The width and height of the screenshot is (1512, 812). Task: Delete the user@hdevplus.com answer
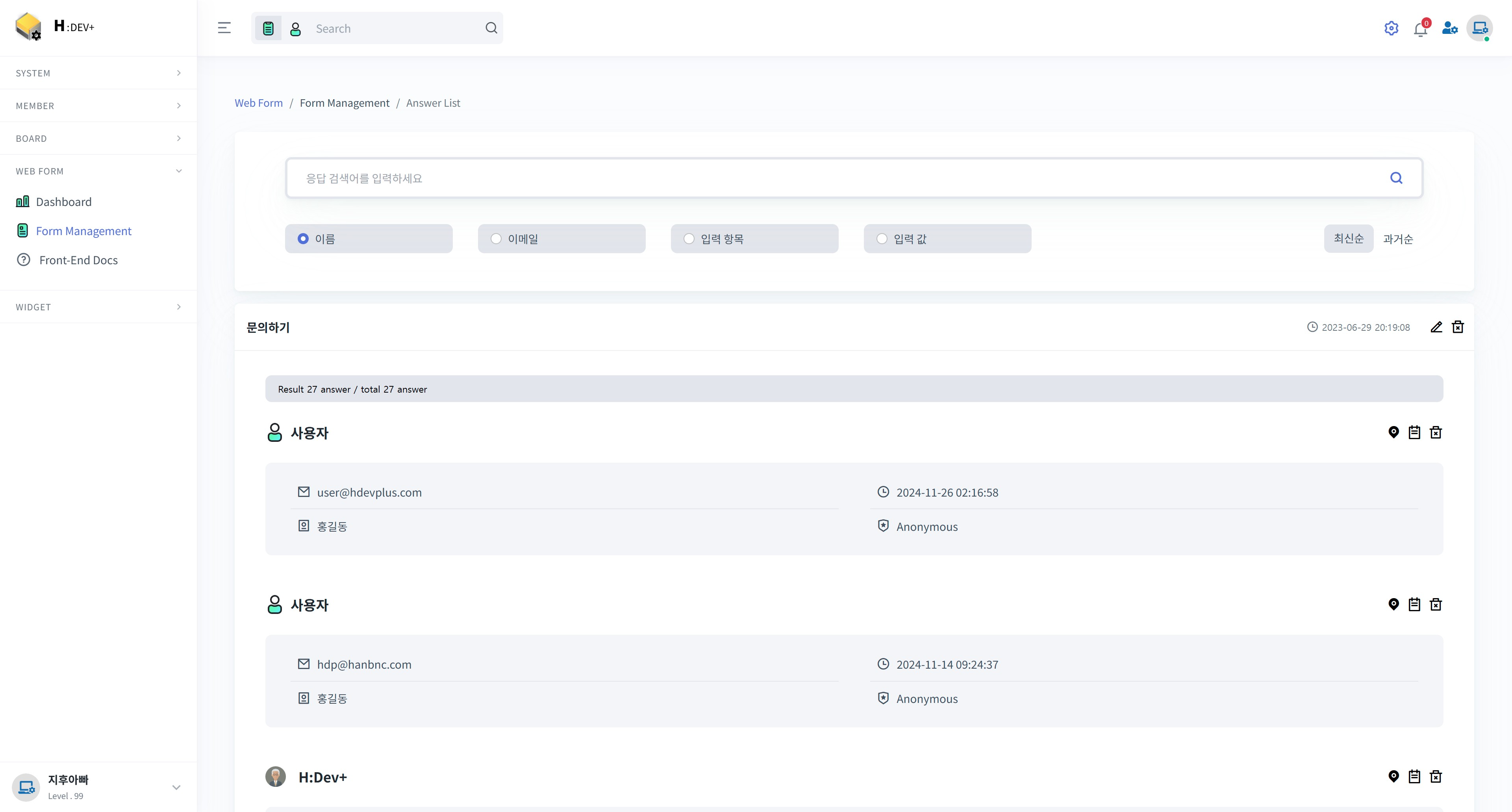(x=1436, y=432)
